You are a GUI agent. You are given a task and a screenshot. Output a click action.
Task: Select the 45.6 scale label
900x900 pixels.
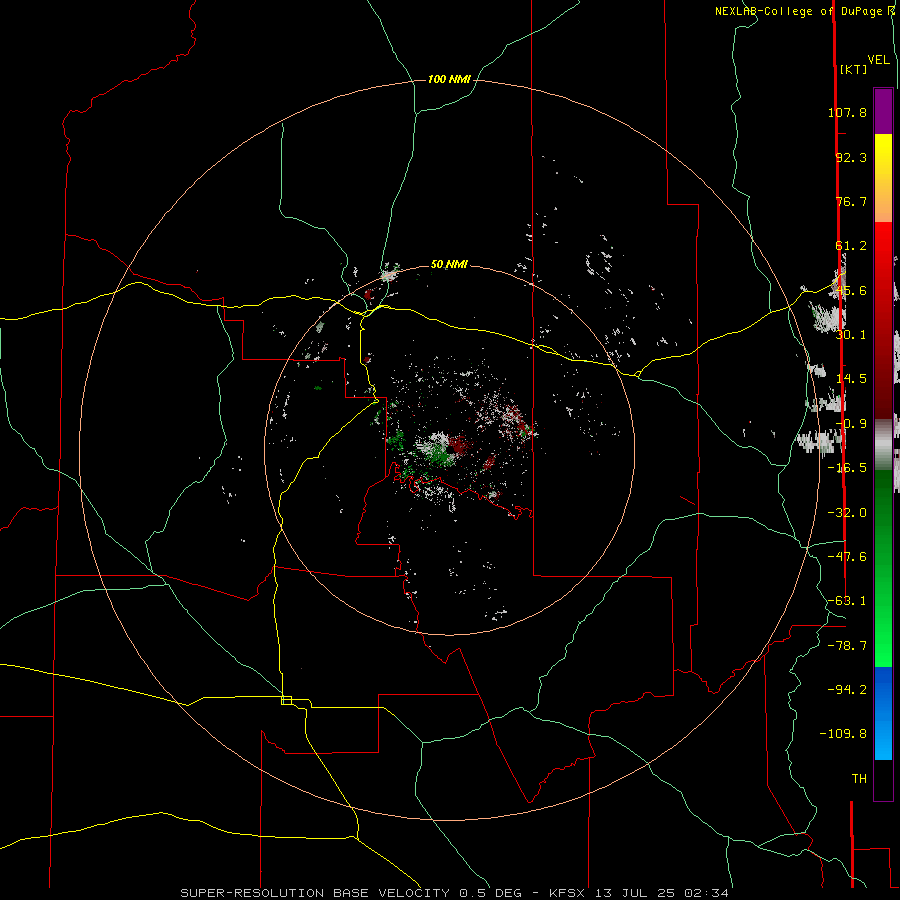coord(851,290)
